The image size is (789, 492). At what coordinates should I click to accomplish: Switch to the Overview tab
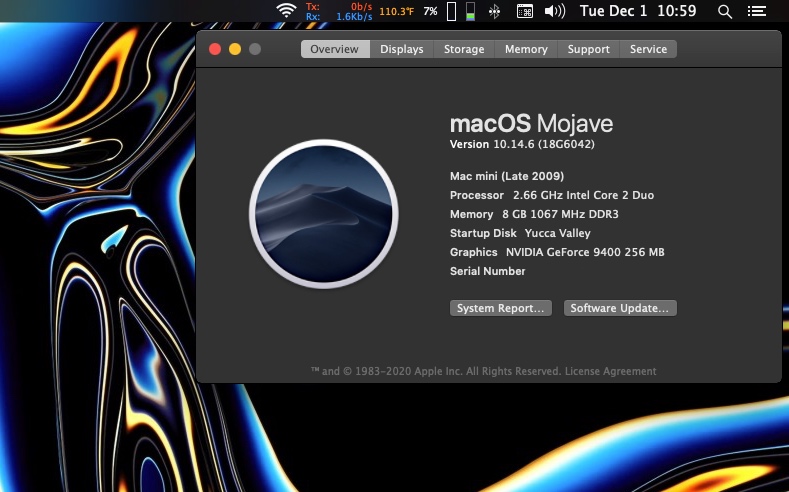click(x=335, y=49)
